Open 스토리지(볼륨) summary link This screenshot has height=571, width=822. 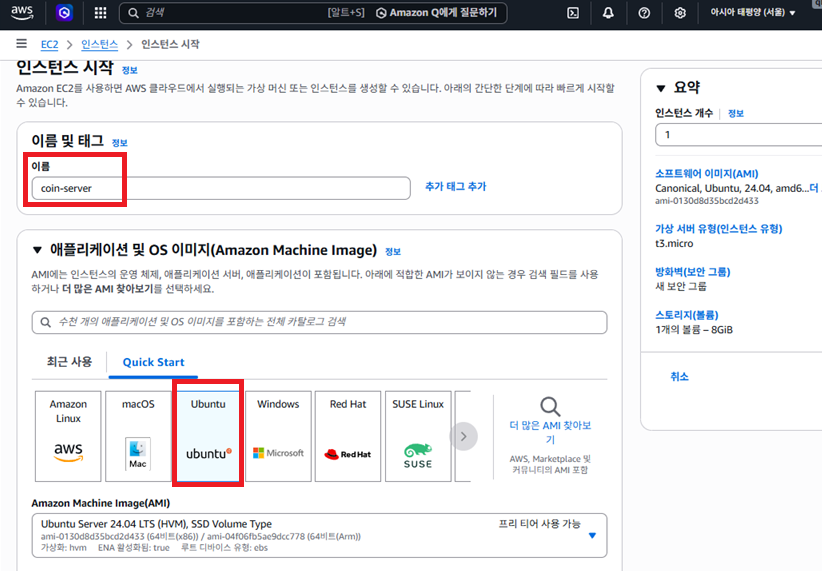pos(686,315)
